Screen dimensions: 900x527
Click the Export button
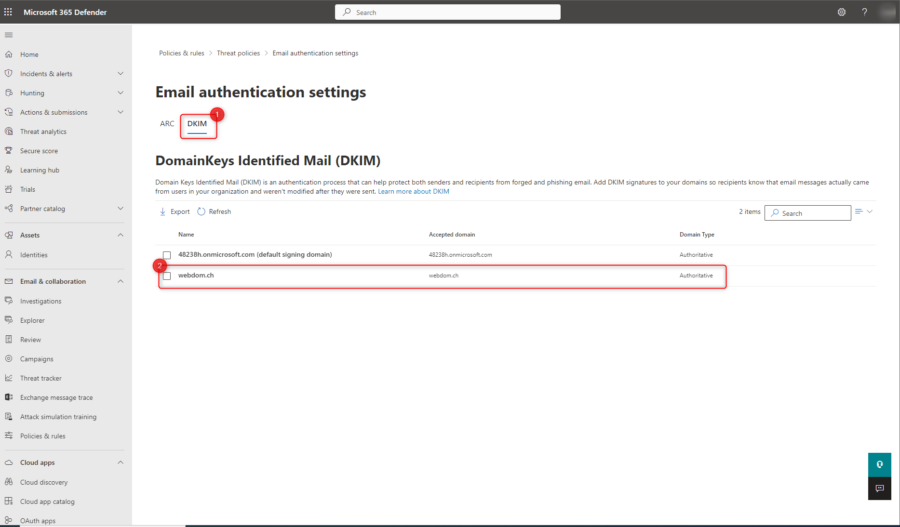coord(174,212)
